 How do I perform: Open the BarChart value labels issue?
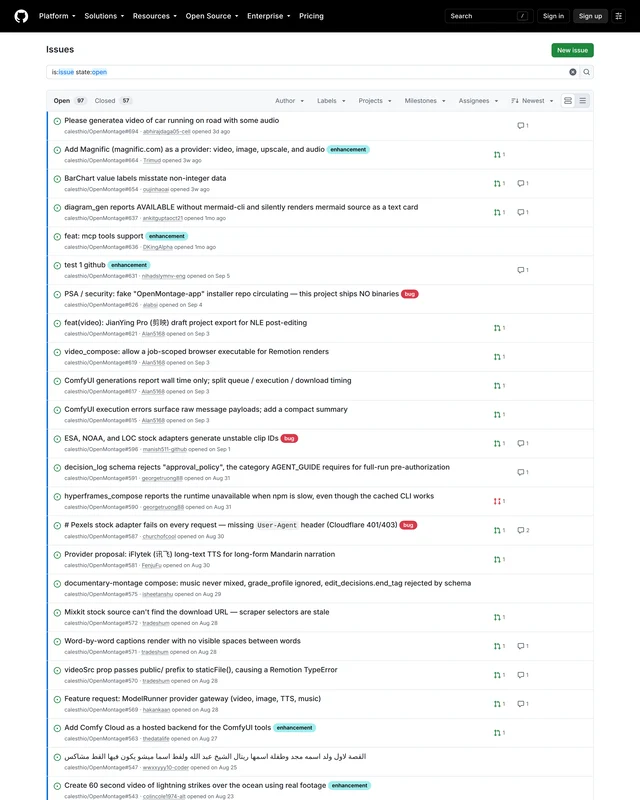[x=145, y=178]
